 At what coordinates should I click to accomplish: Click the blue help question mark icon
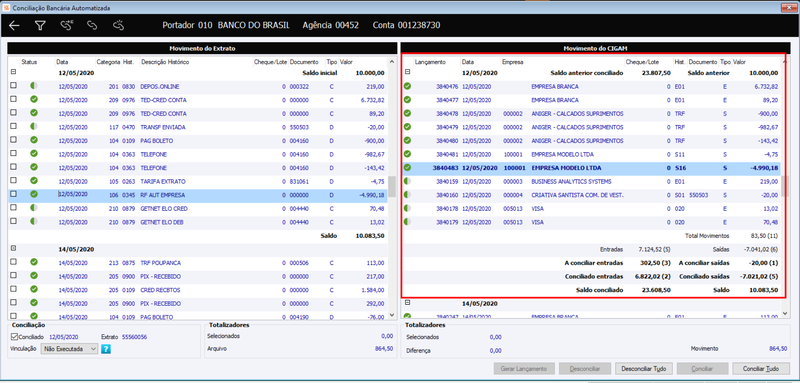tap(106, 349)
